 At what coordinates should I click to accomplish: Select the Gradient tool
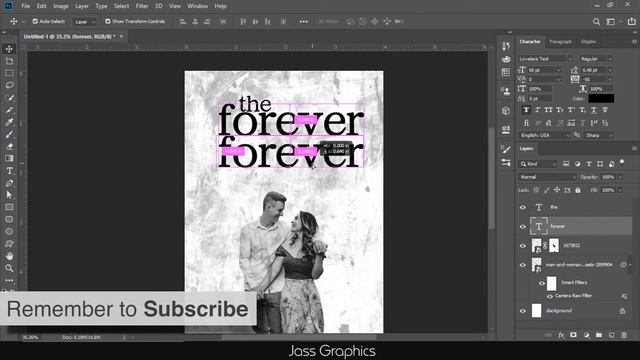coord(9,158)
